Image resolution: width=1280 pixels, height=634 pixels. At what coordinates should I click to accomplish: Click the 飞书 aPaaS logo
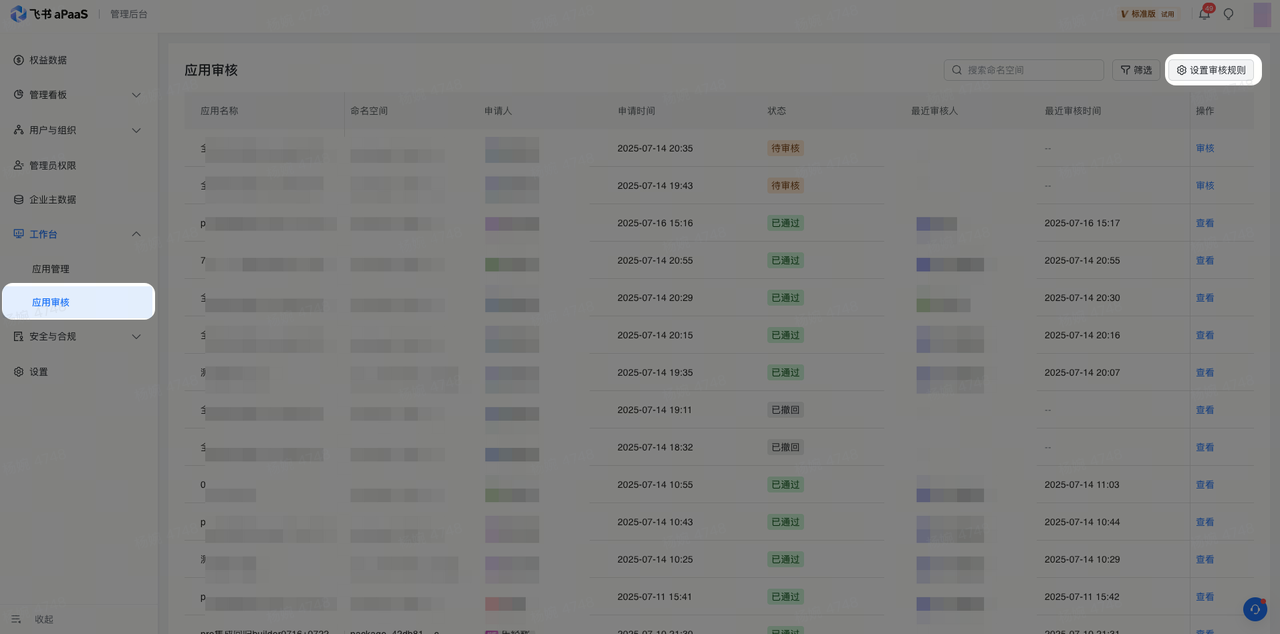(50, 14)
